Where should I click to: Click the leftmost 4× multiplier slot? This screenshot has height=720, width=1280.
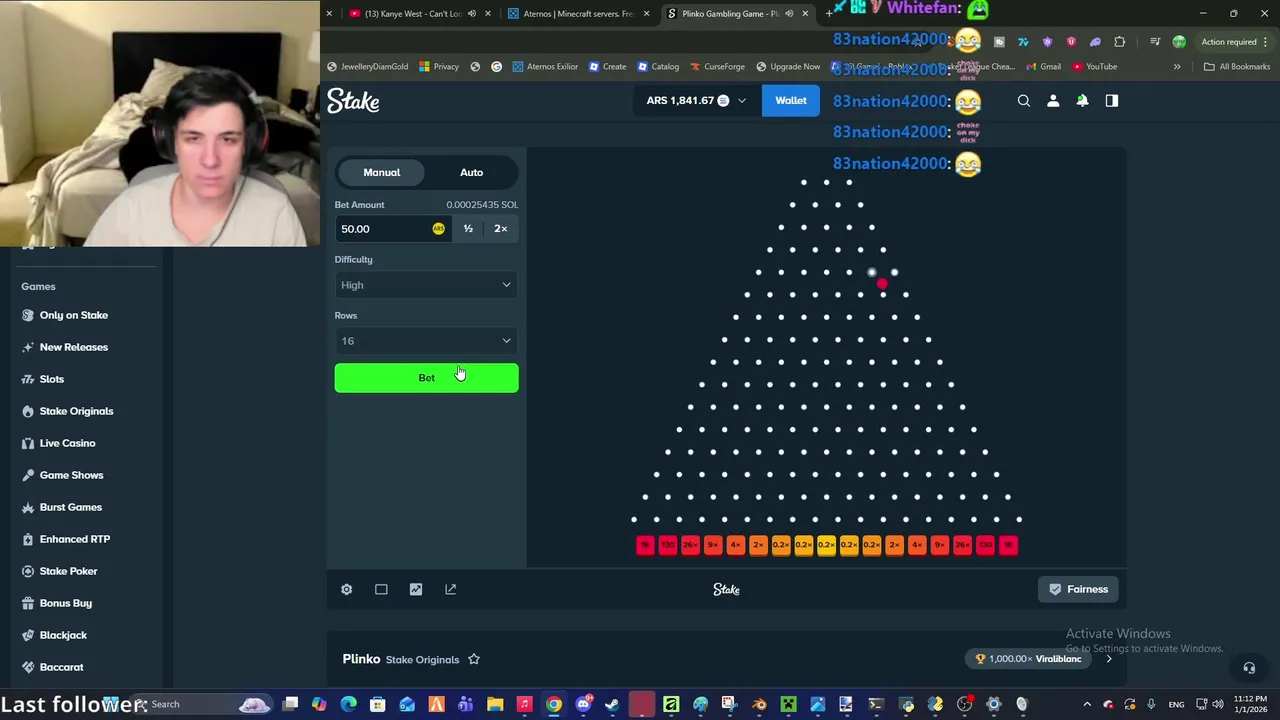click(x=735, y=545)
